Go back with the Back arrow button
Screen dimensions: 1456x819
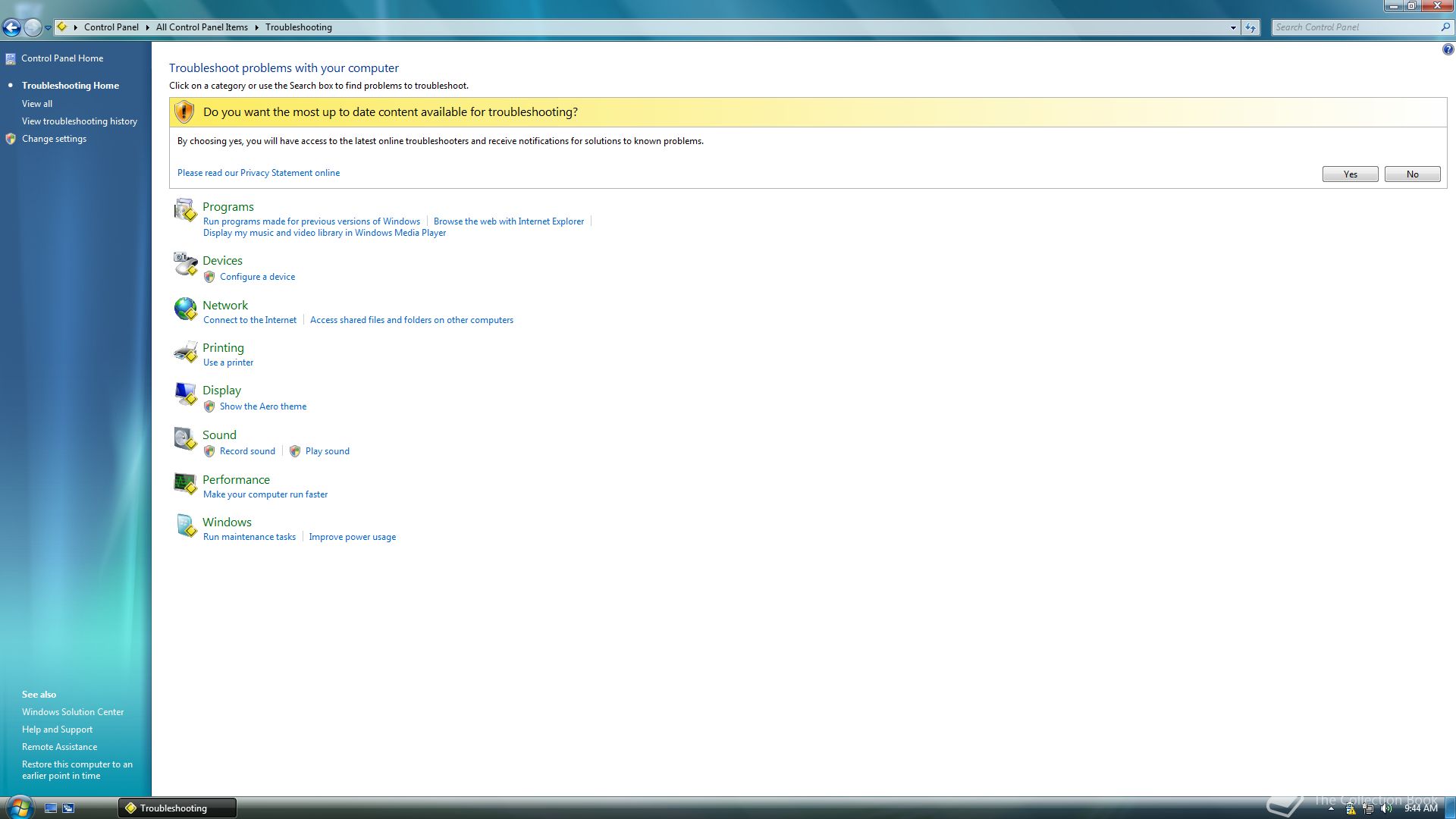(11, 27)
